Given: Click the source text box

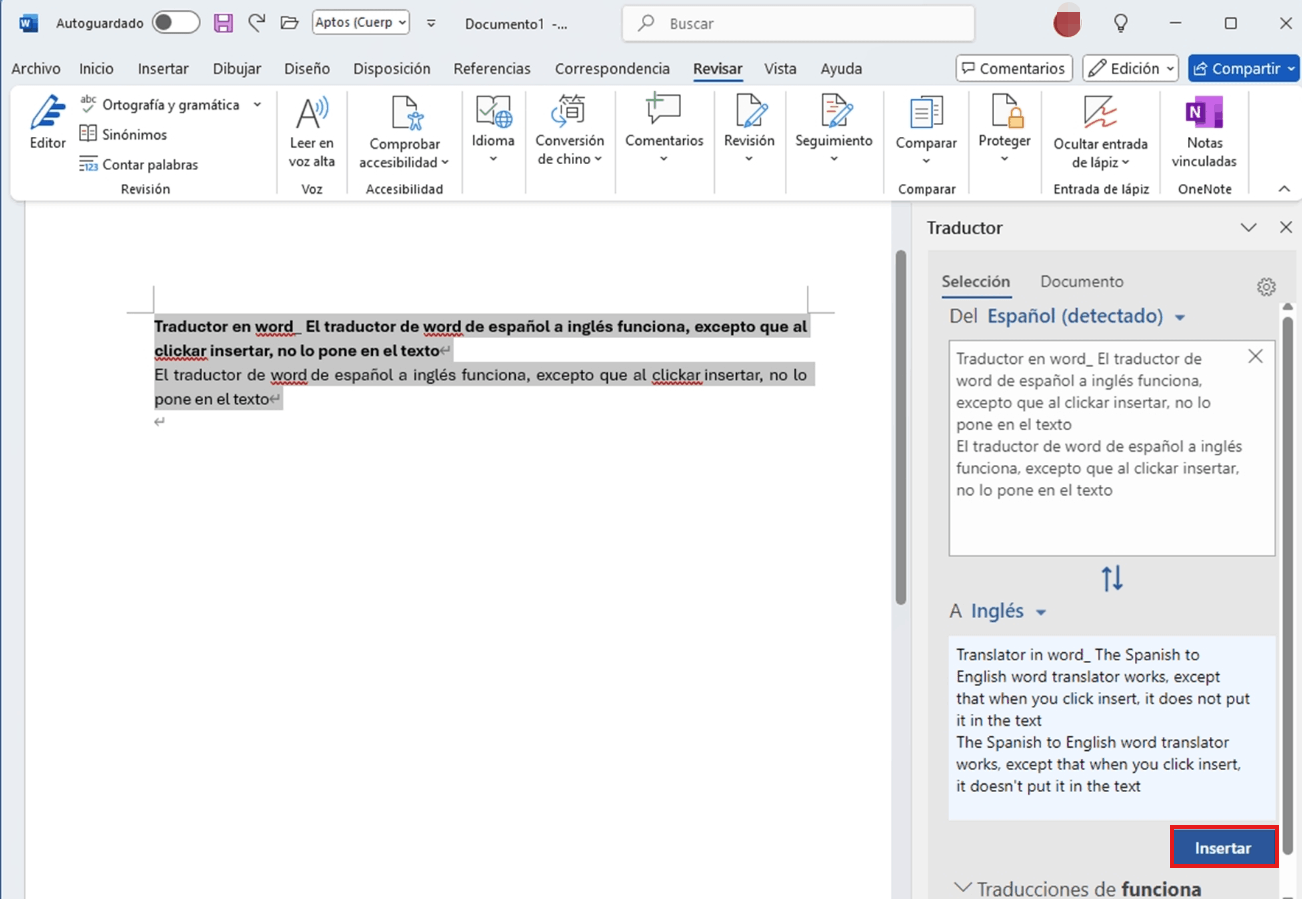Looking at the screenshot, I should 1112,447.
